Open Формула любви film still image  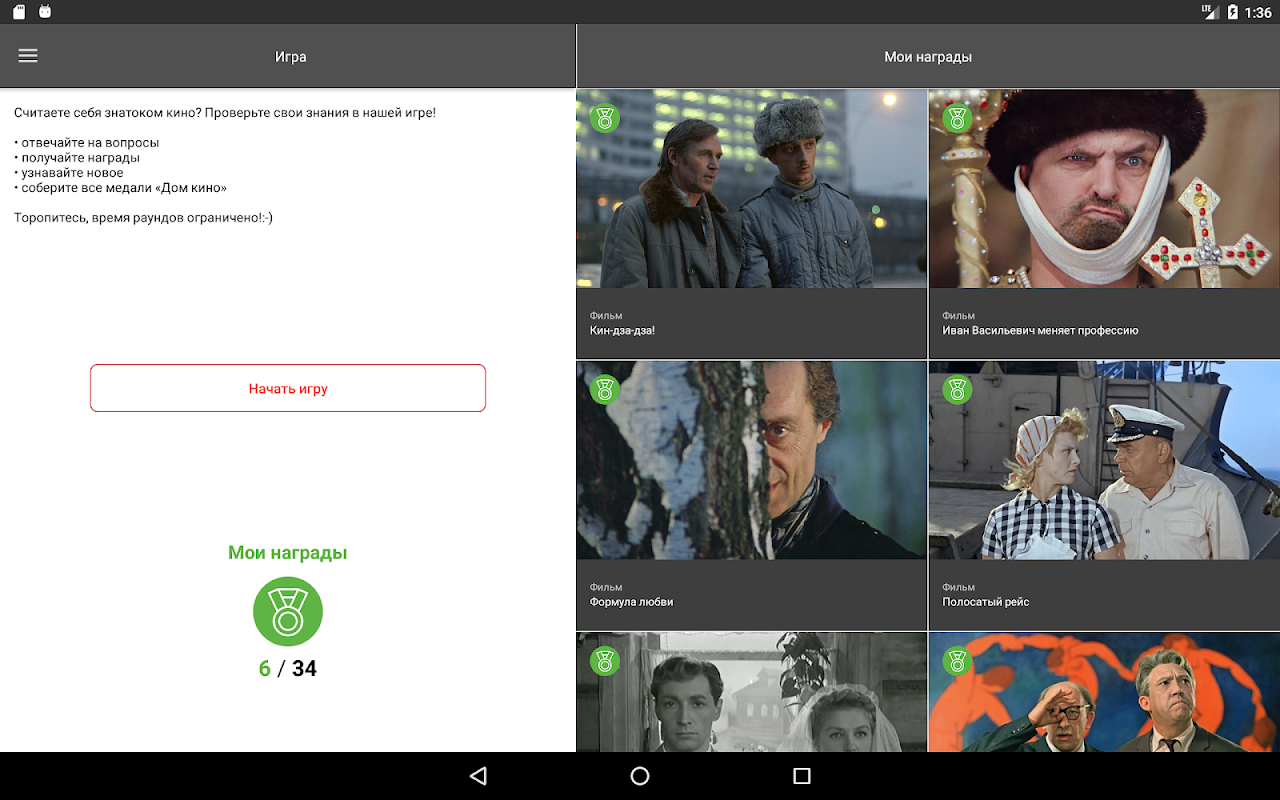coord(752,460)
